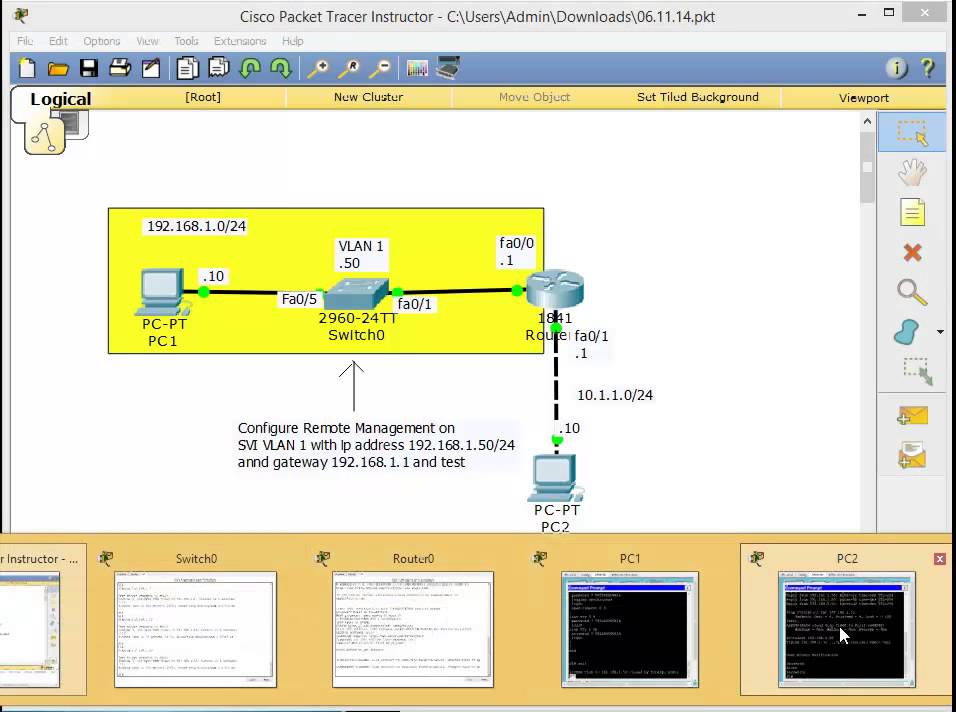
Task: Click the Network Information icon
Action: point(896,68)
